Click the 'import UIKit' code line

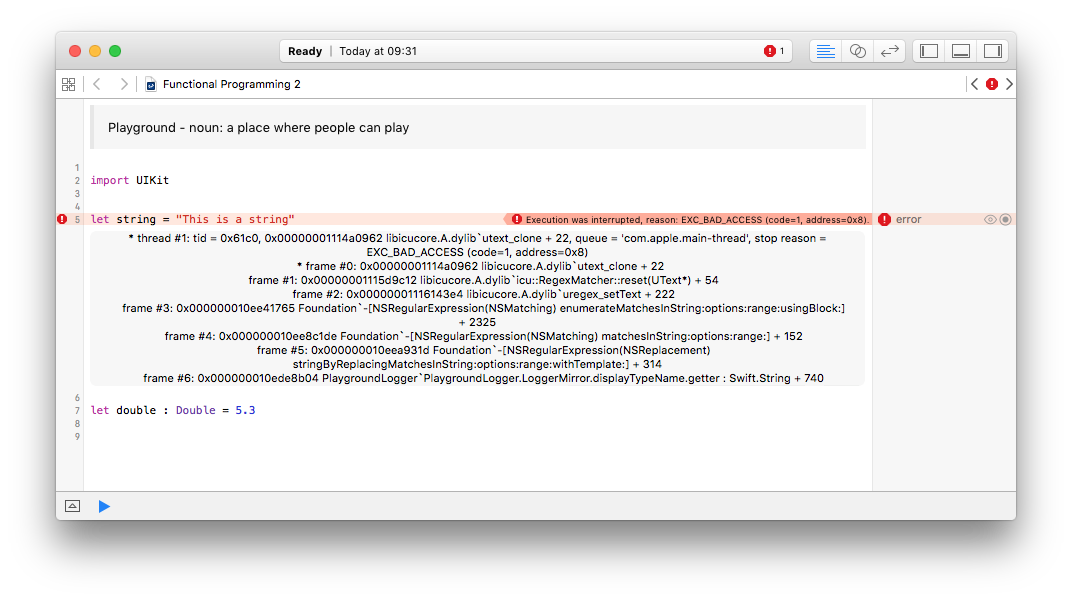(130, 180)
